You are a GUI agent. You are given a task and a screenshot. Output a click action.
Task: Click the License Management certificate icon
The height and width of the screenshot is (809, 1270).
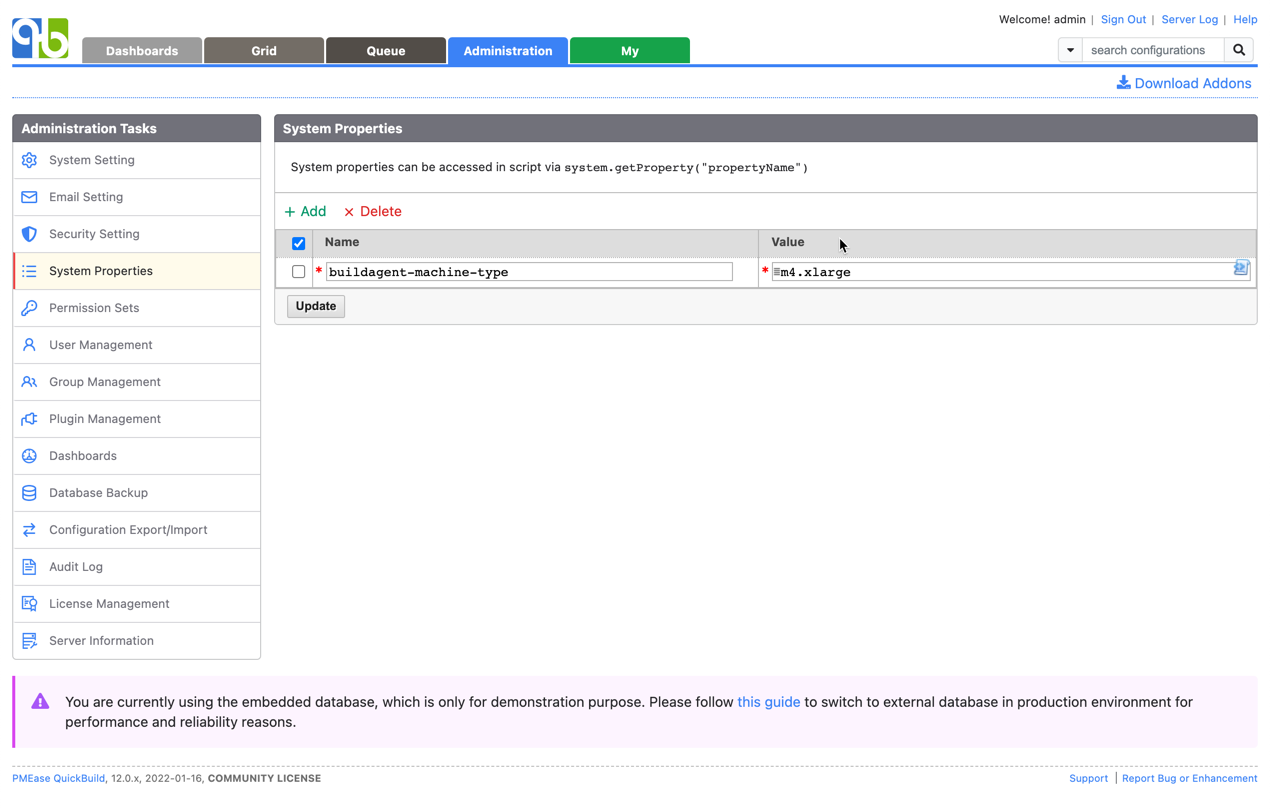click(x=29, y=604)
